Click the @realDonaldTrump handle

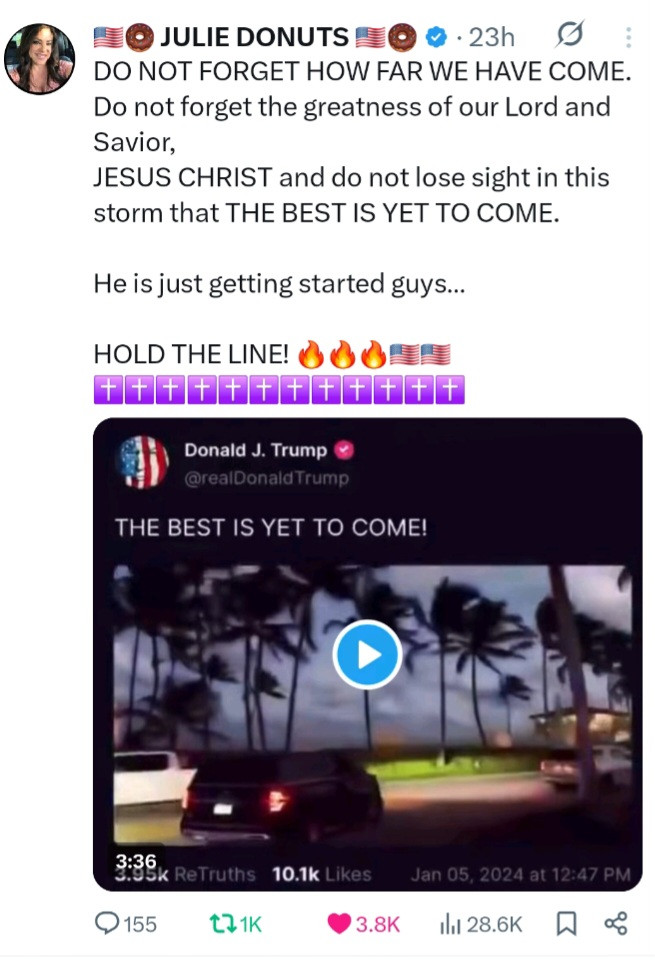(x=267, y=478)
